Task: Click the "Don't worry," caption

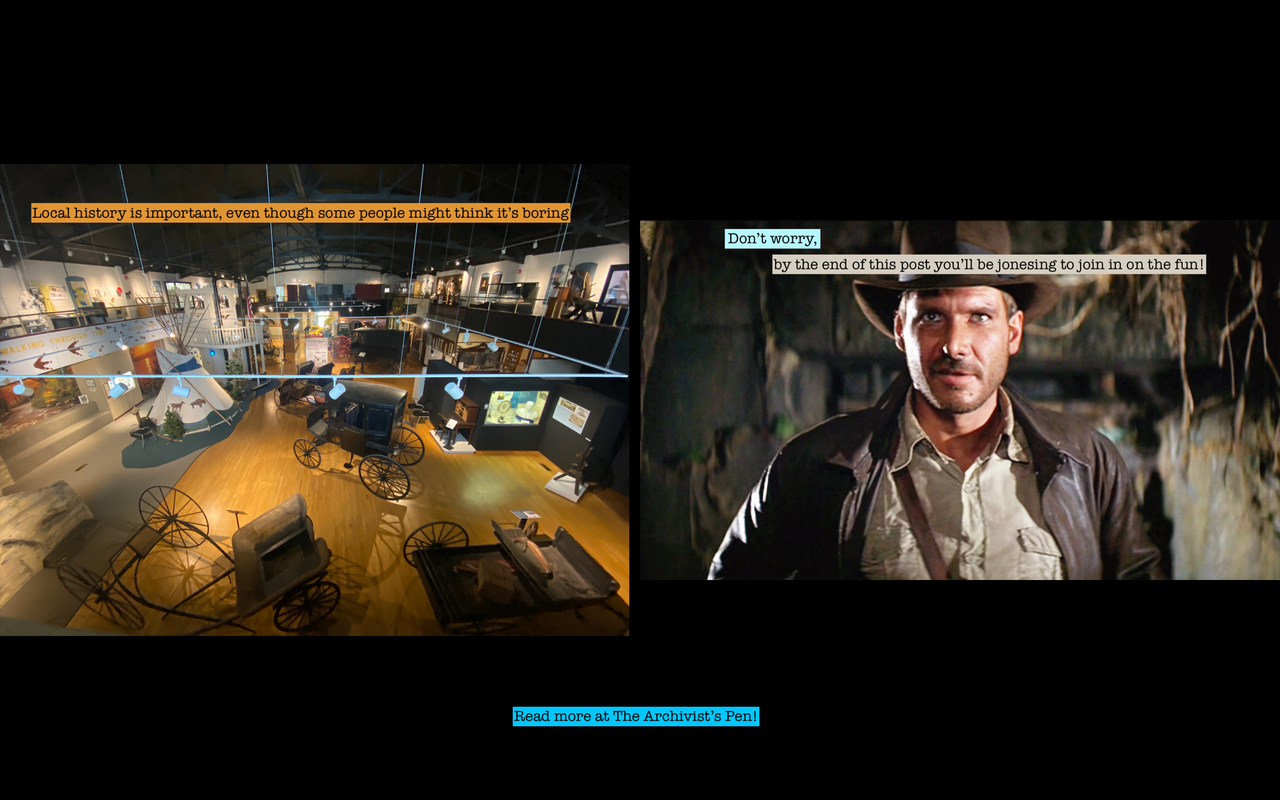Action: pyautogui.click(x=772, y=239)
